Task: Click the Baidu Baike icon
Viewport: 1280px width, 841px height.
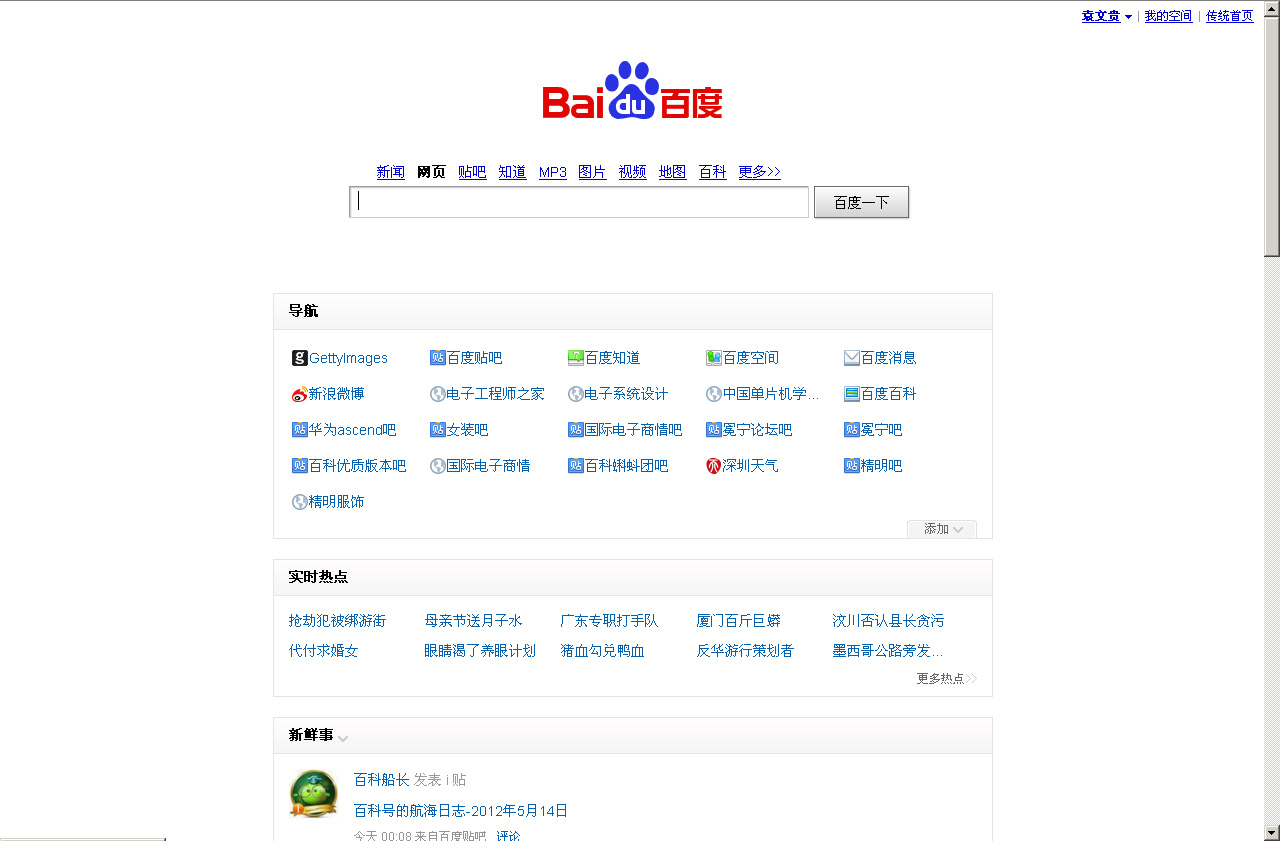Action: click(x=851, y=394)
